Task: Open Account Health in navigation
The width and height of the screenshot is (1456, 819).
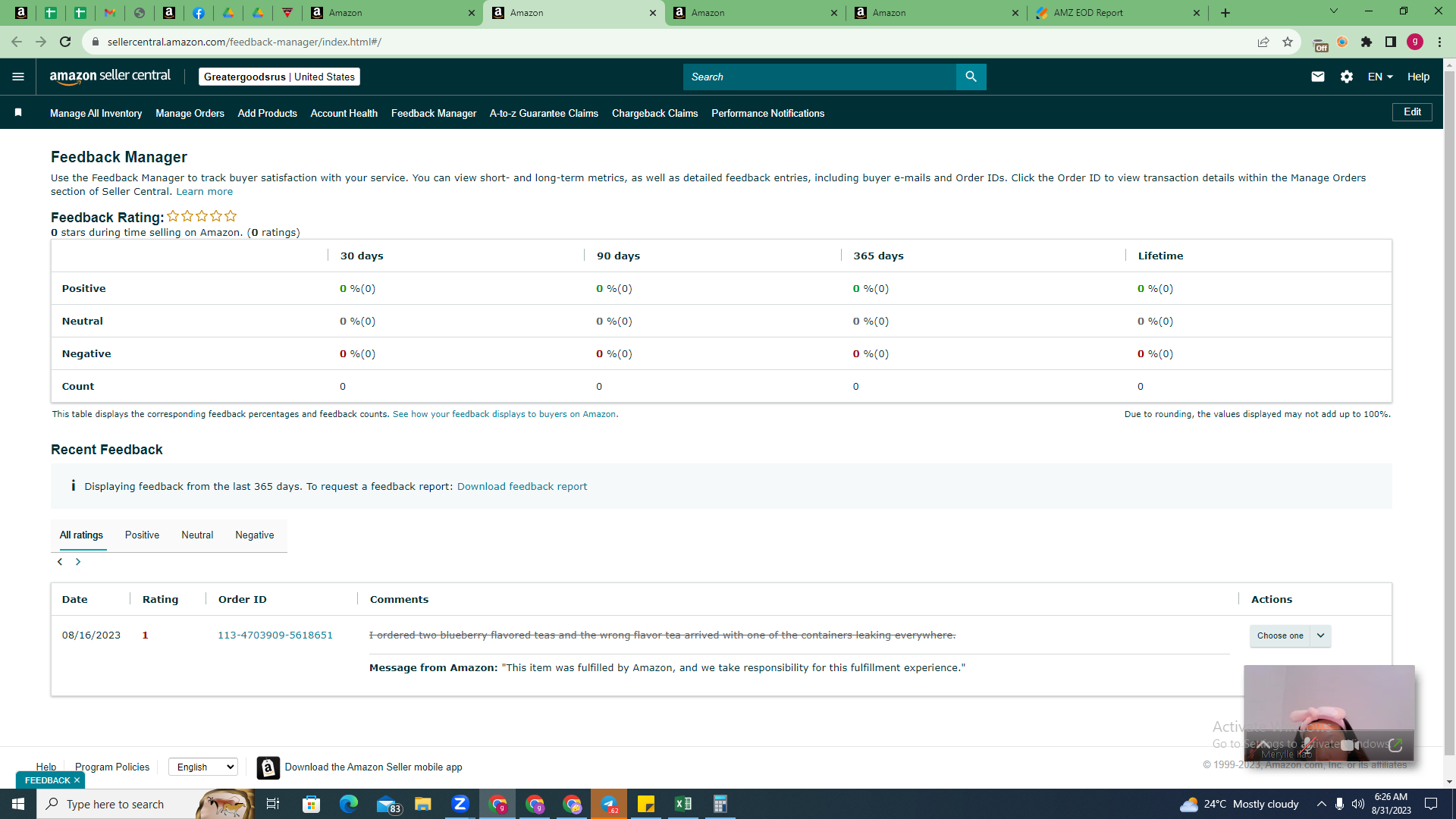Action: coord(344,113)
